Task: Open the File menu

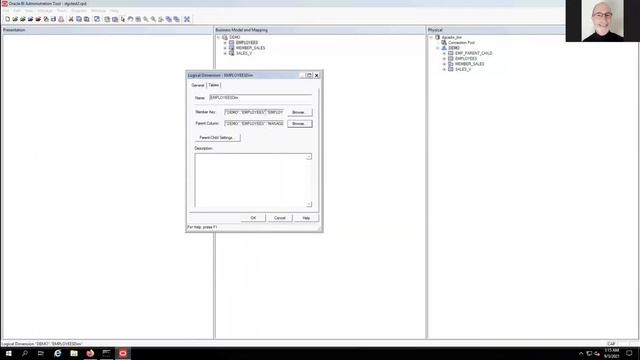Action: [7, 11]
